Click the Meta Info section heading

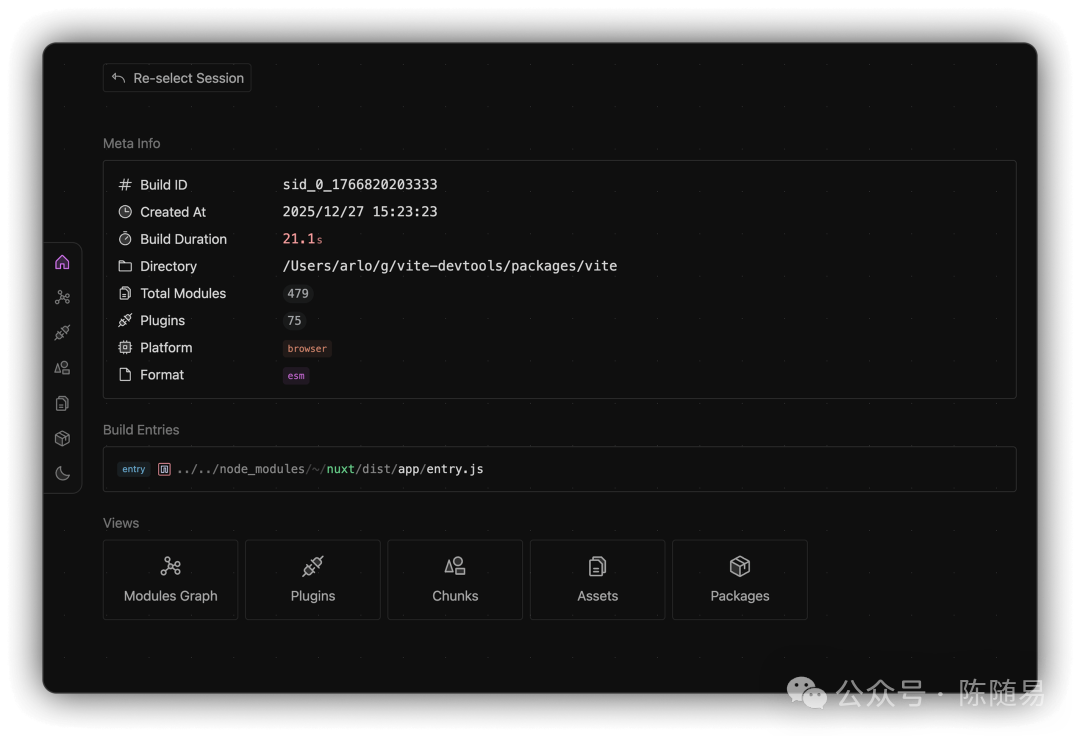point(132,143)
